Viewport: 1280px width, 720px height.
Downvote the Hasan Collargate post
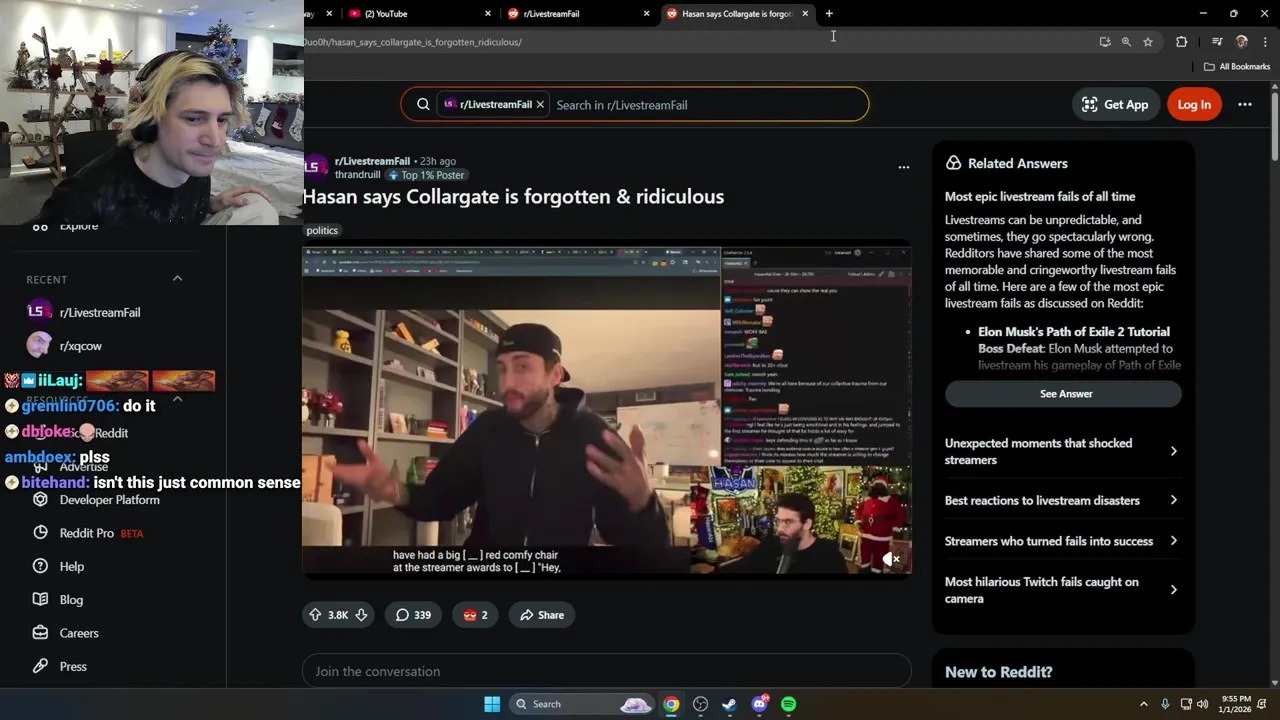361,615
